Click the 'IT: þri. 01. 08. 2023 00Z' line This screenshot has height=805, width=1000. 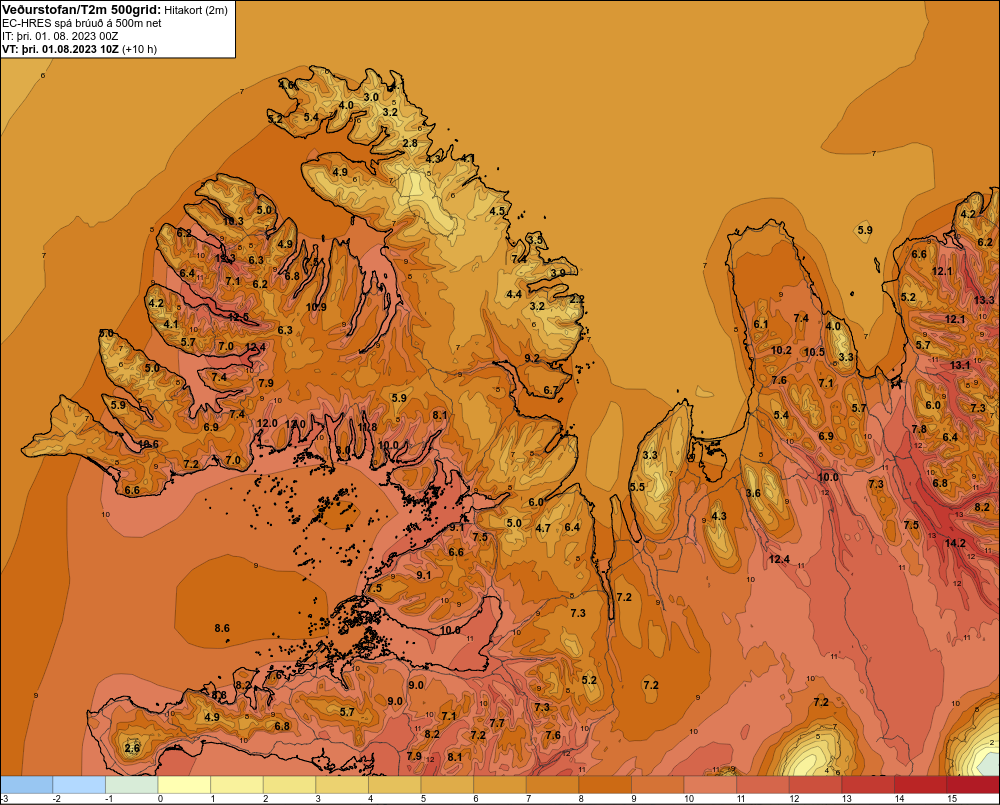tap(60, 36)
